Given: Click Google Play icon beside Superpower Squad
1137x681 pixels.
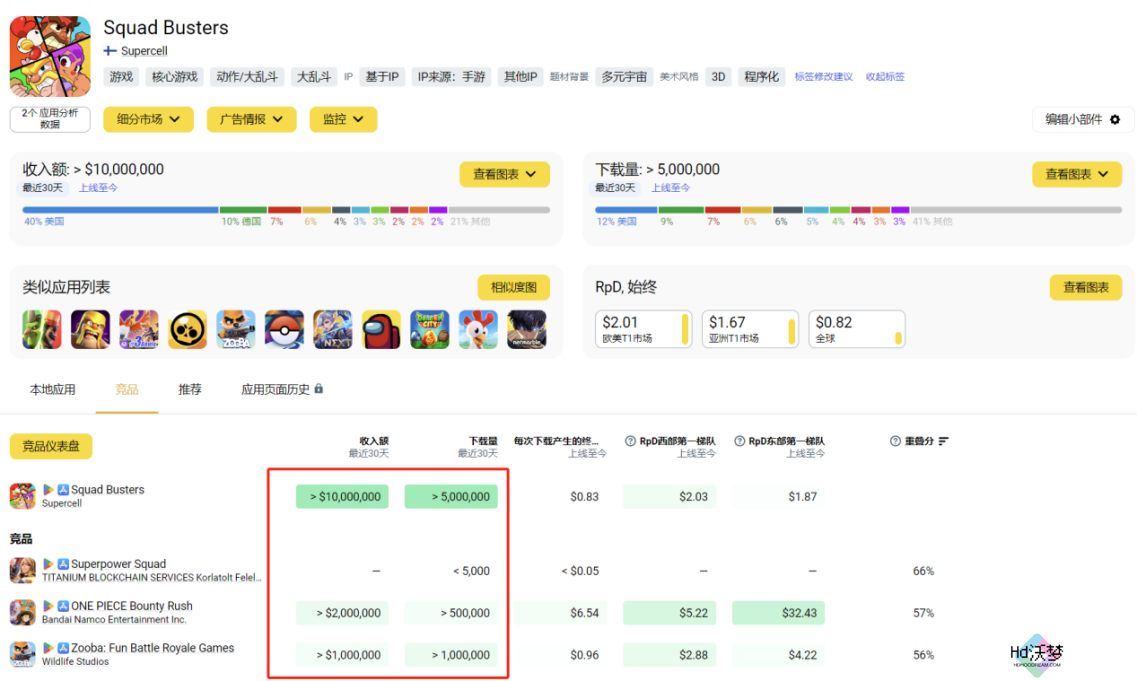Looking at the screenshot, I should (49, 564).
